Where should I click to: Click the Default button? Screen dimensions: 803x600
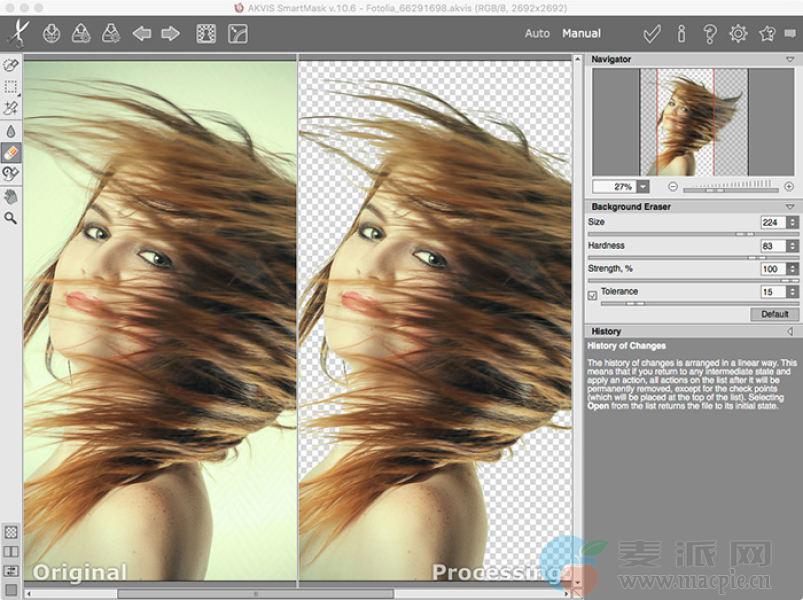pos(774,314)
